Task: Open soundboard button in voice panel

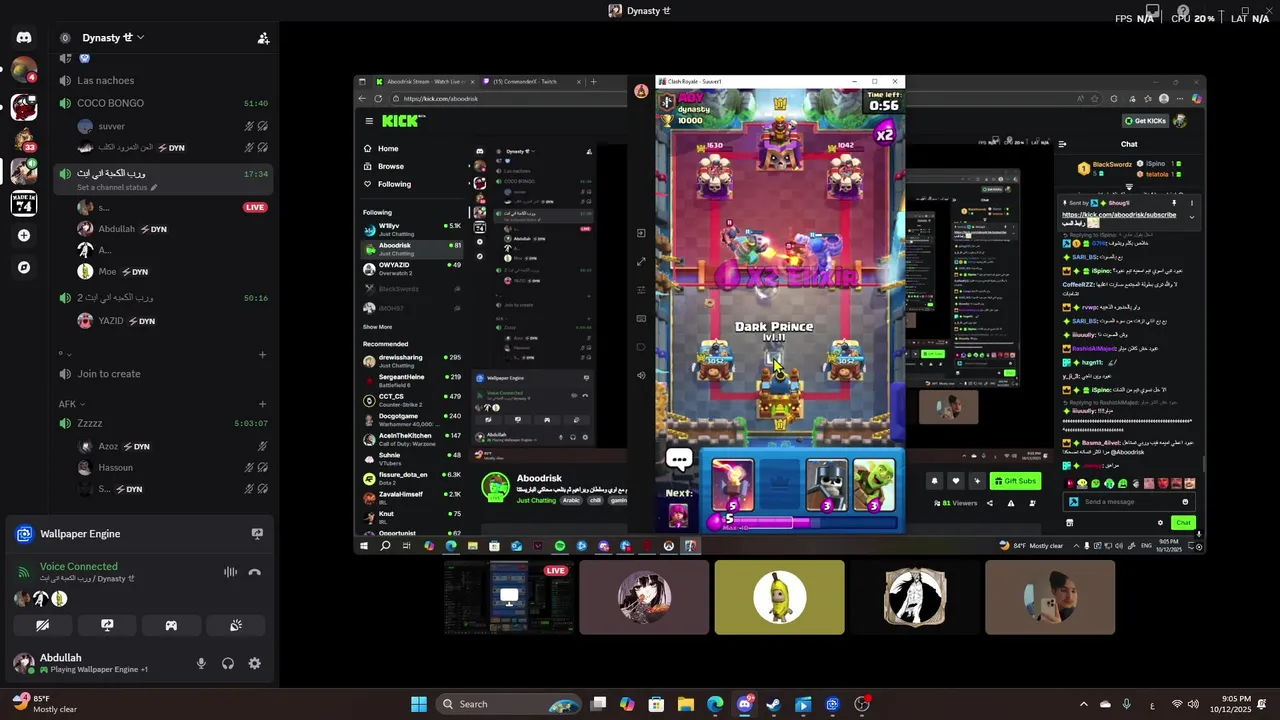Action: (x=236, y=625)
